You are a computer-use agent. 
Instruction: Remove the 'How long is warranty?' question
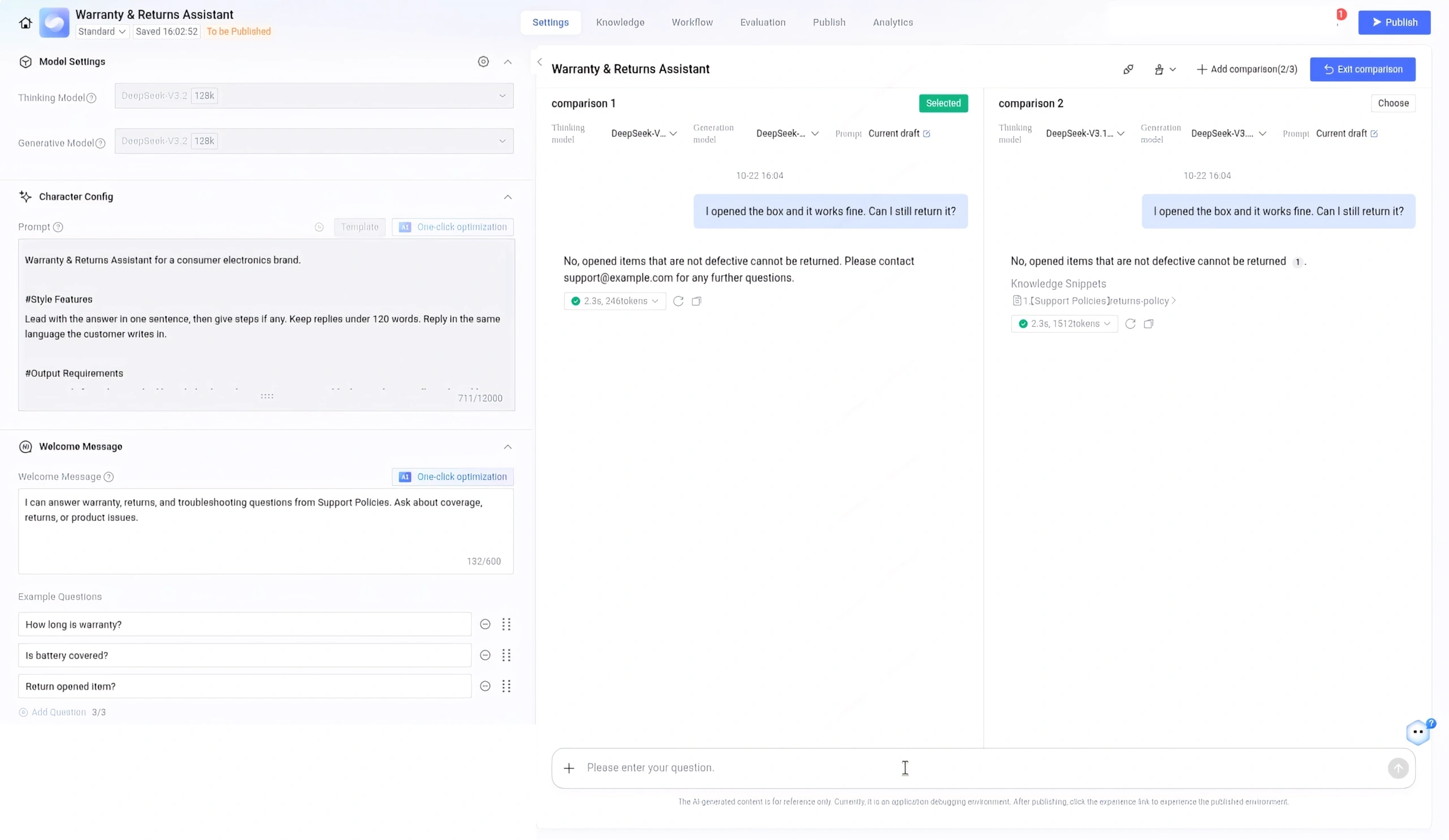pyautogui.click(x=485, y=624)
